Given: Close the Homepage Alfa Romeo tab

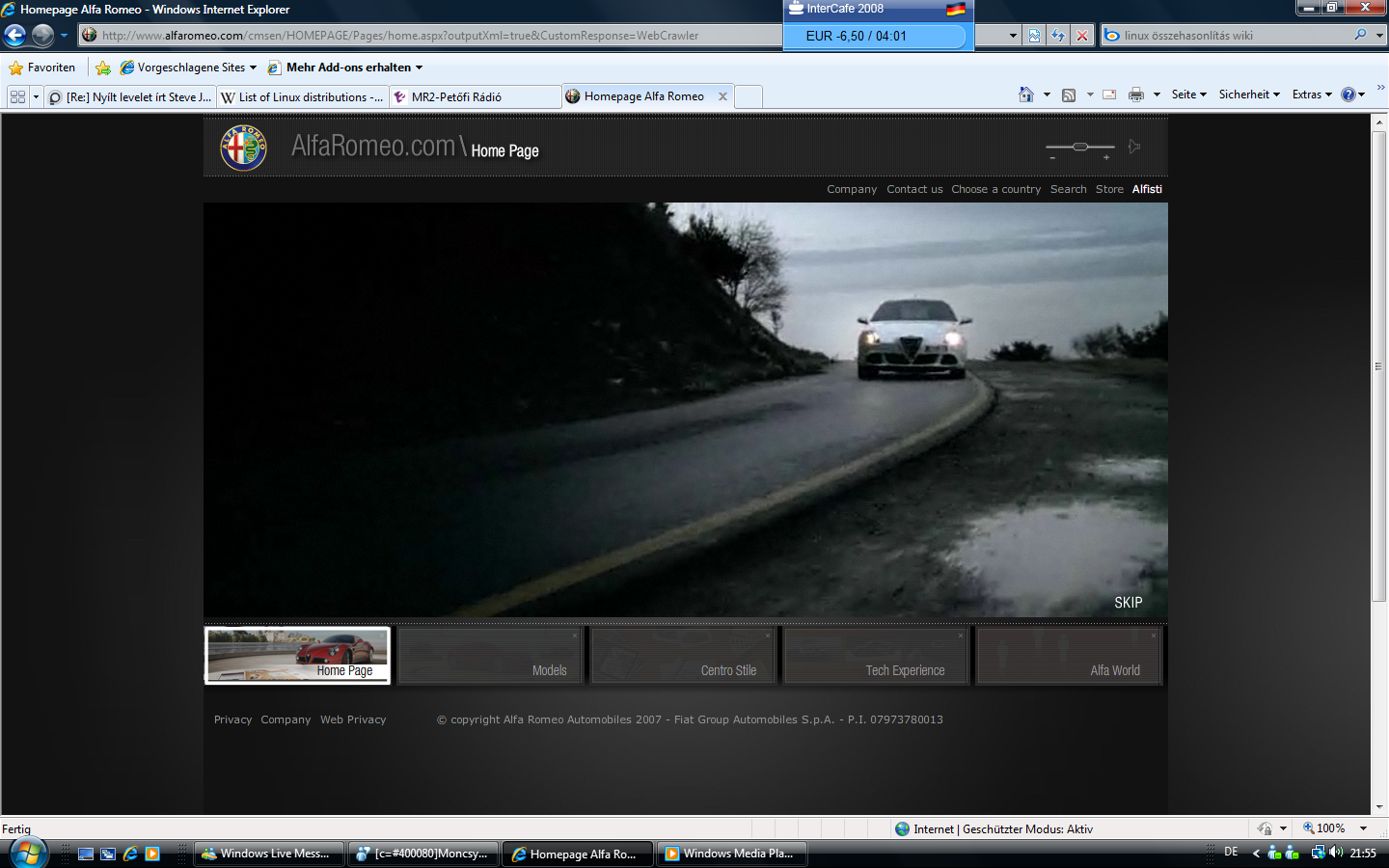Looking at the screenshot, I should (722, 96).
